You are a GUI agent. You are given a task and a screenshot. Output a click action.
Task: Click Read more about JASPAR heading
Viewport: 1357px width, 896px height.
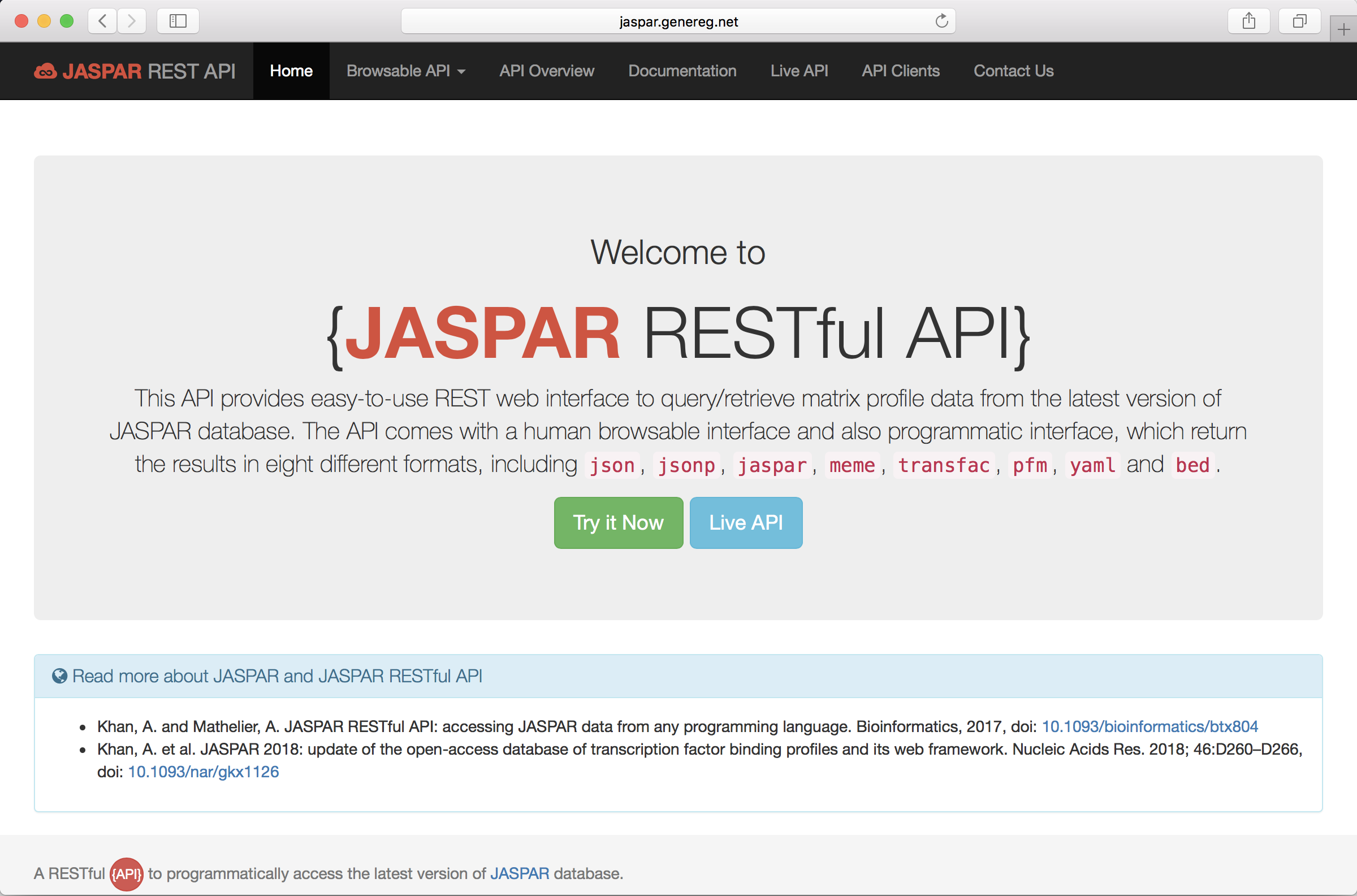[x=277, y=676]
